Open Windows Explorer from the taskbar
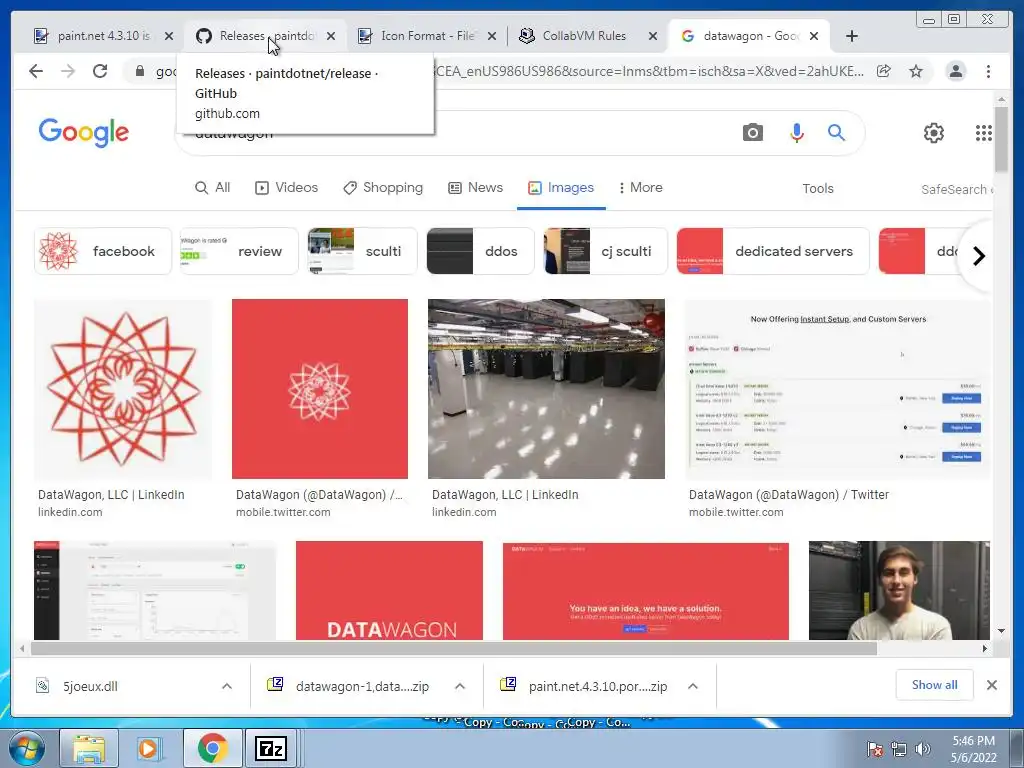The width and height of the screenshot is (1024, 768). tap(89, 748)
